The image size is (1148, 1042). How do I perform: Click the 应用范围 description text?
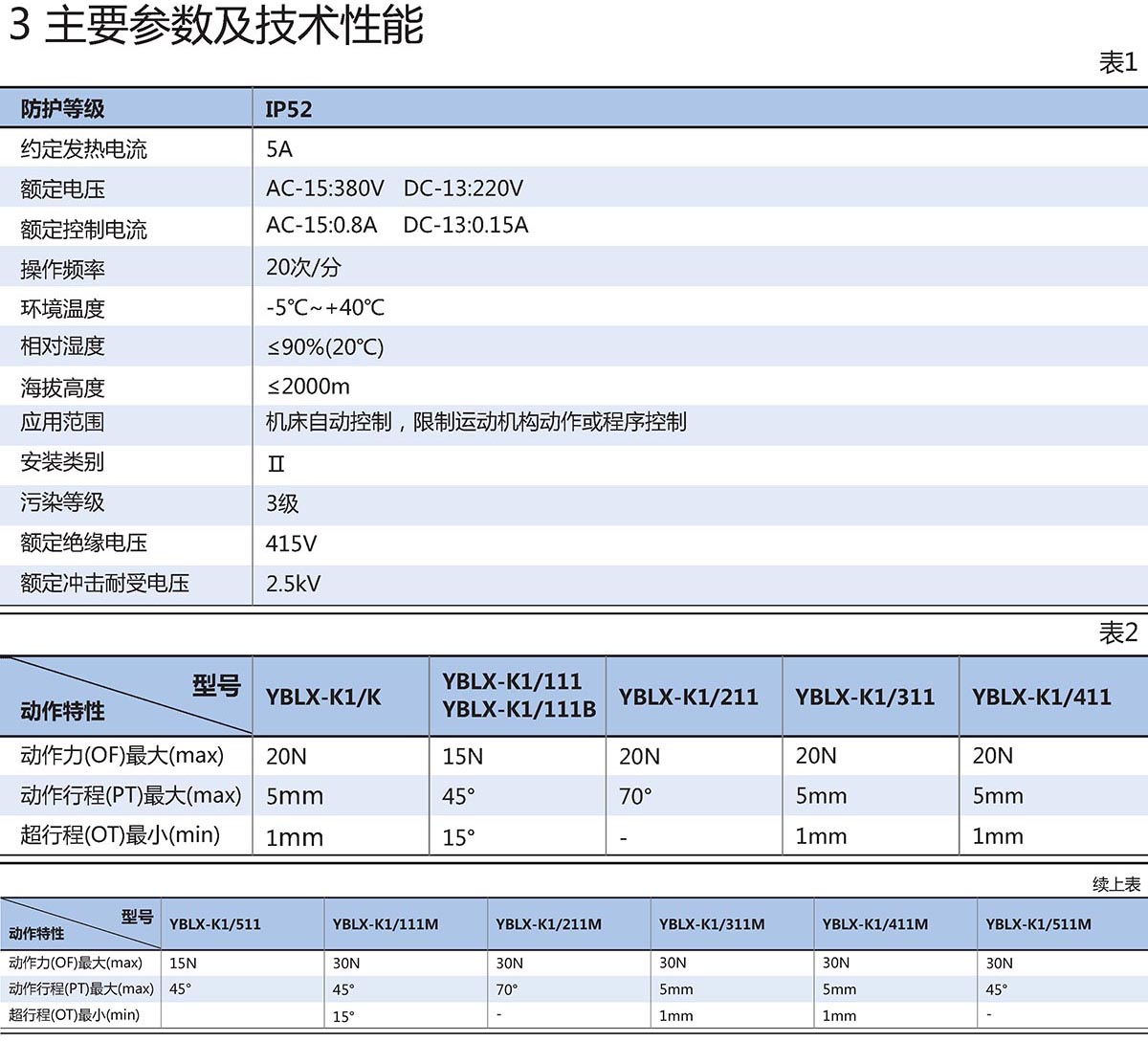(x=475, y=422)
